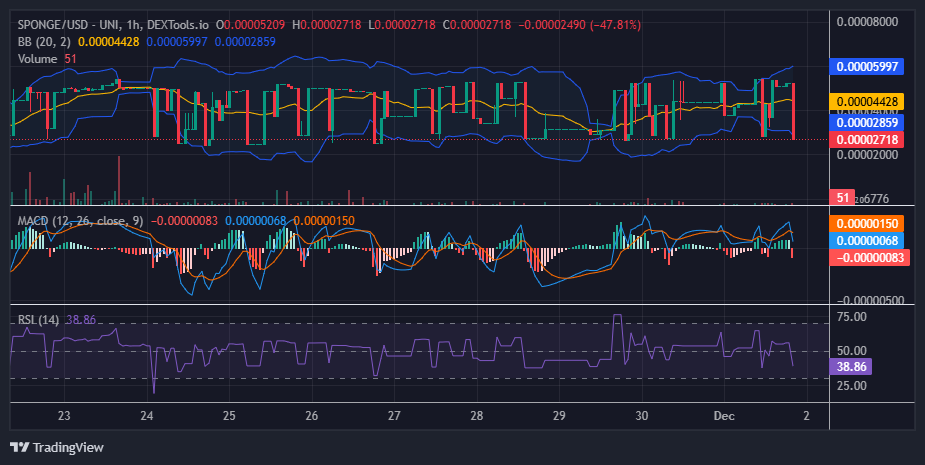Click the open price value 0.00005209

pos(254,25)
